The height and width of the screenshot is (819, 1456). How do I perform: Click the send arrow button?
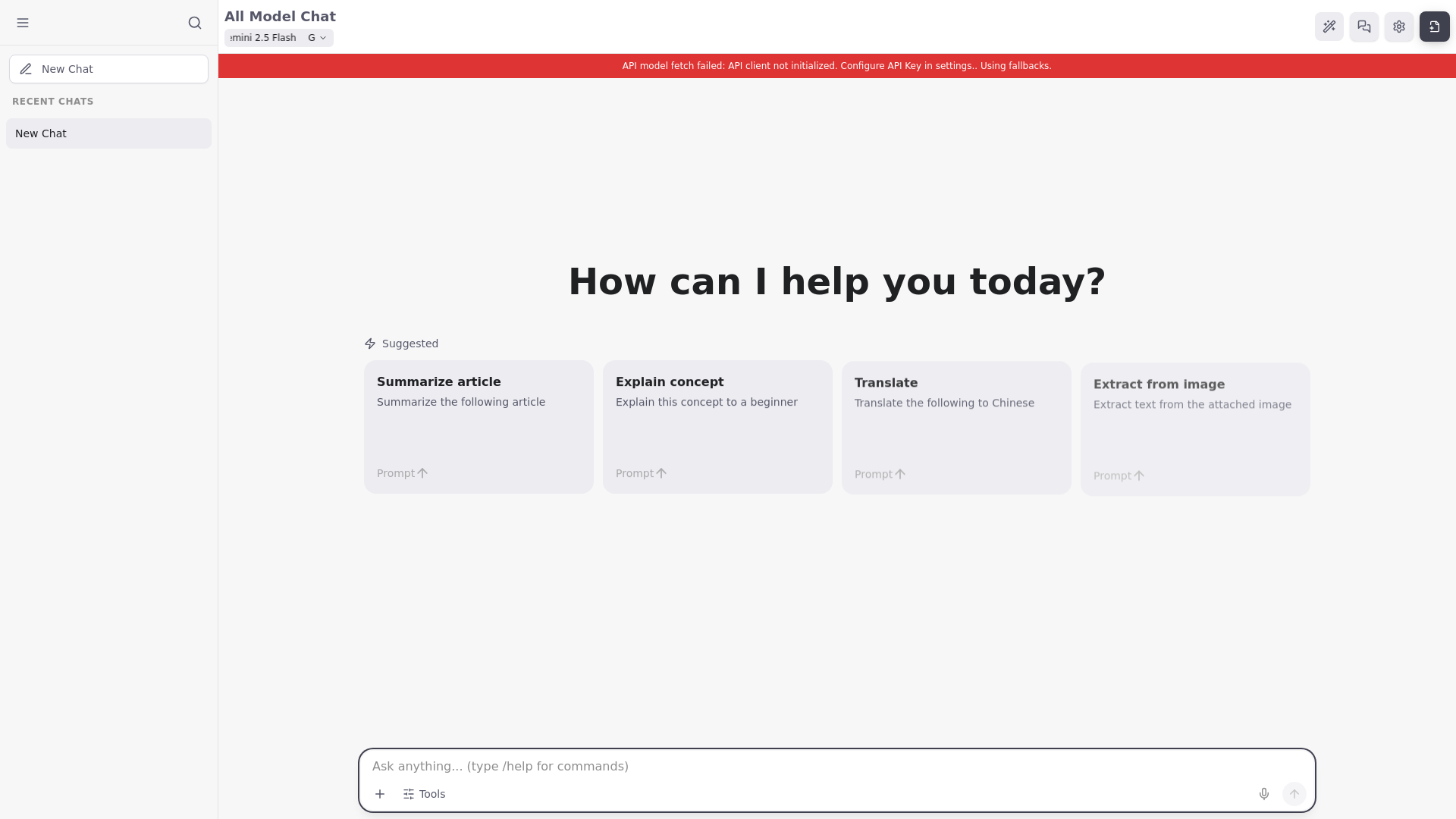click(x=1294, y=794)
